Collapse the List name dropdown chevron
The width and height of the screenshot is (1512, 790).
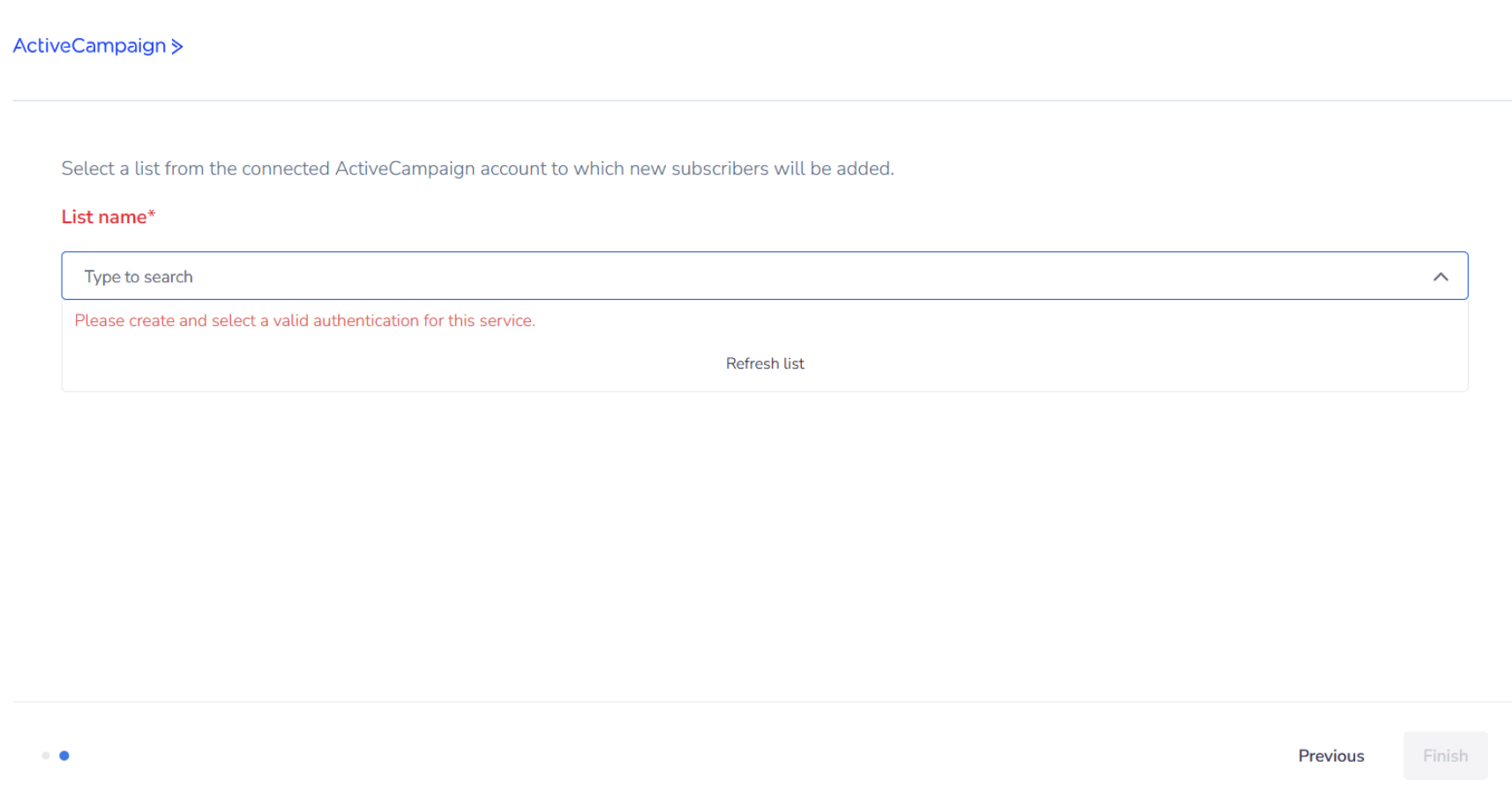coord(1441,277)
